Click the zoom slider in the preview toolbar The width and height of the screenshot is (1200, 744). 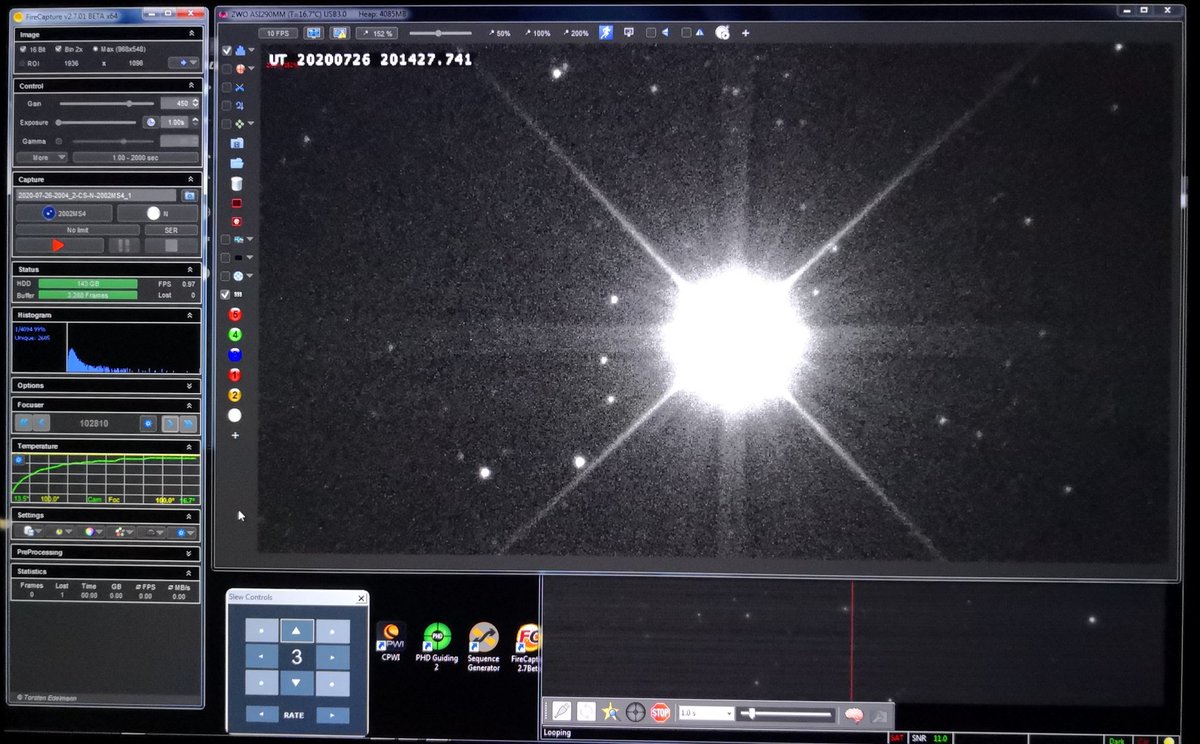(x=440, y=32)
